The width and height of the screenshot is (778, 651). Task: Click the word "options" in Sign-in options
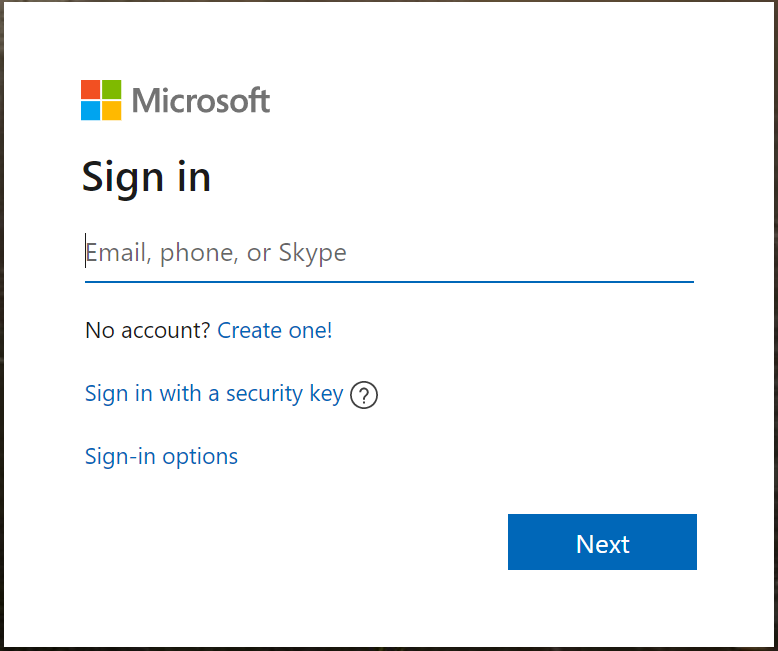[x=200, y=457]
